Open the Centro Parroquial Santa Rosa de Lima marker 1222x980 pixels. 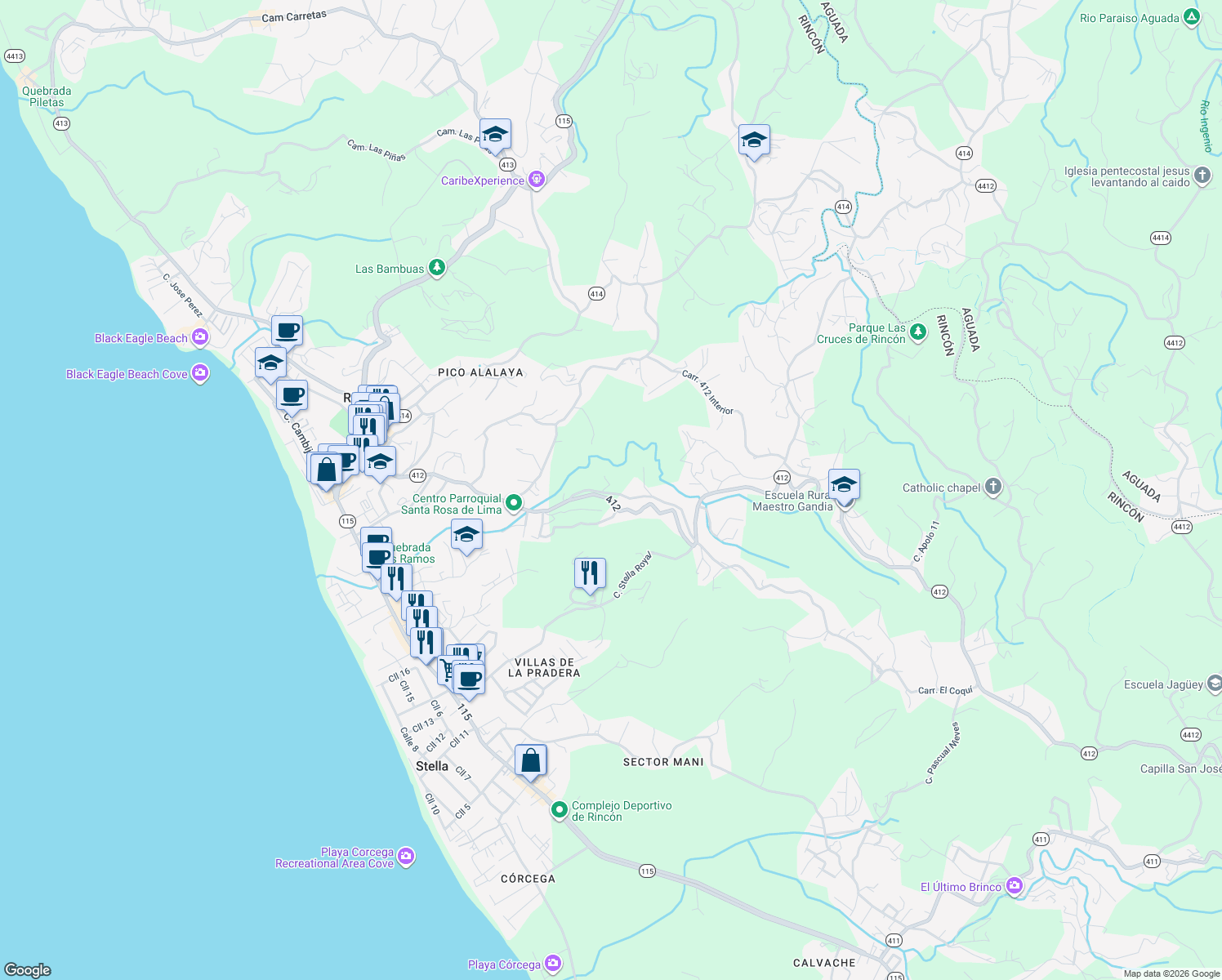coord(513,502)
